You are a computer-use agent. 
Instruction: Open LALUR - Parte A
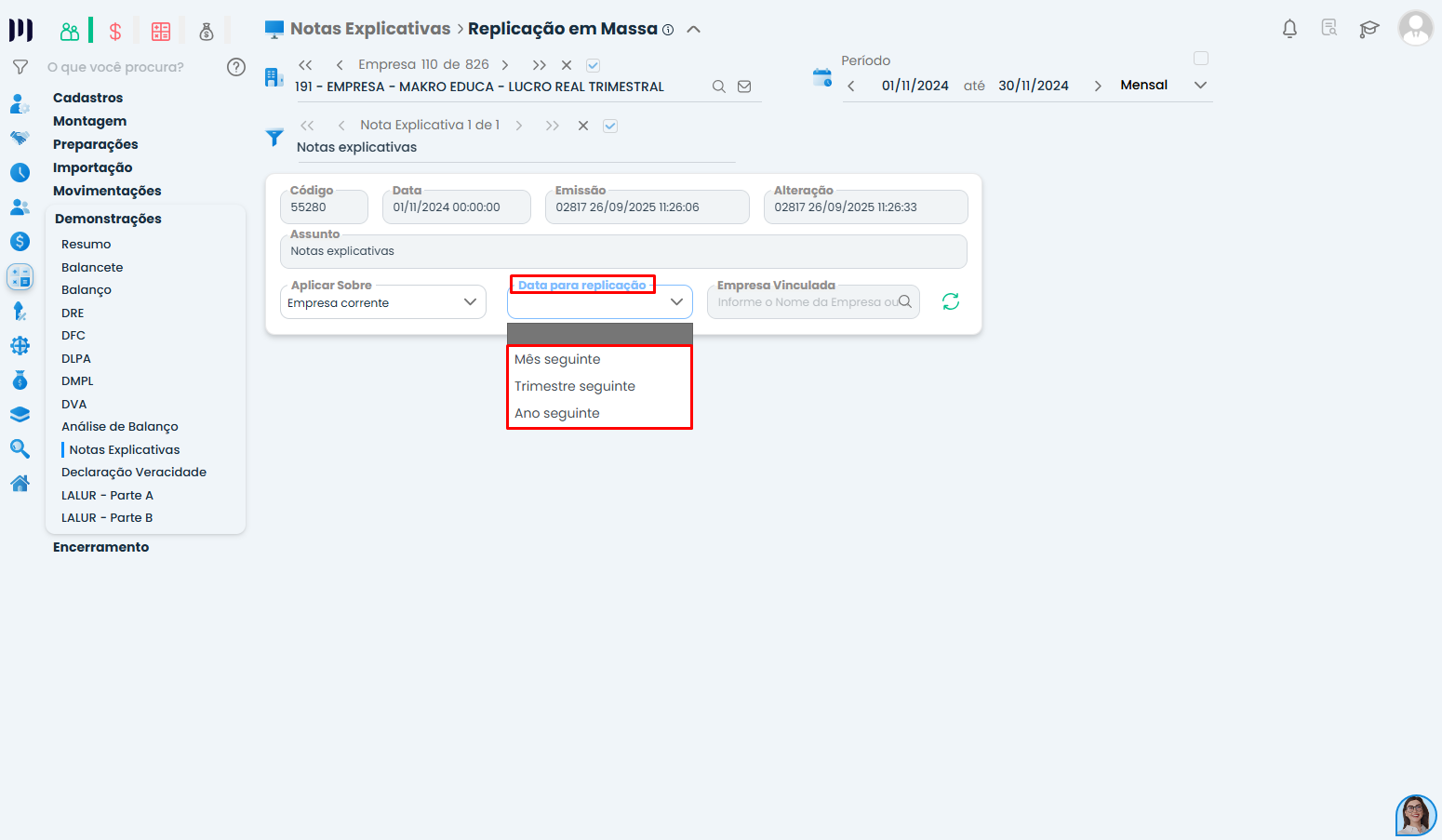[107, 495]
